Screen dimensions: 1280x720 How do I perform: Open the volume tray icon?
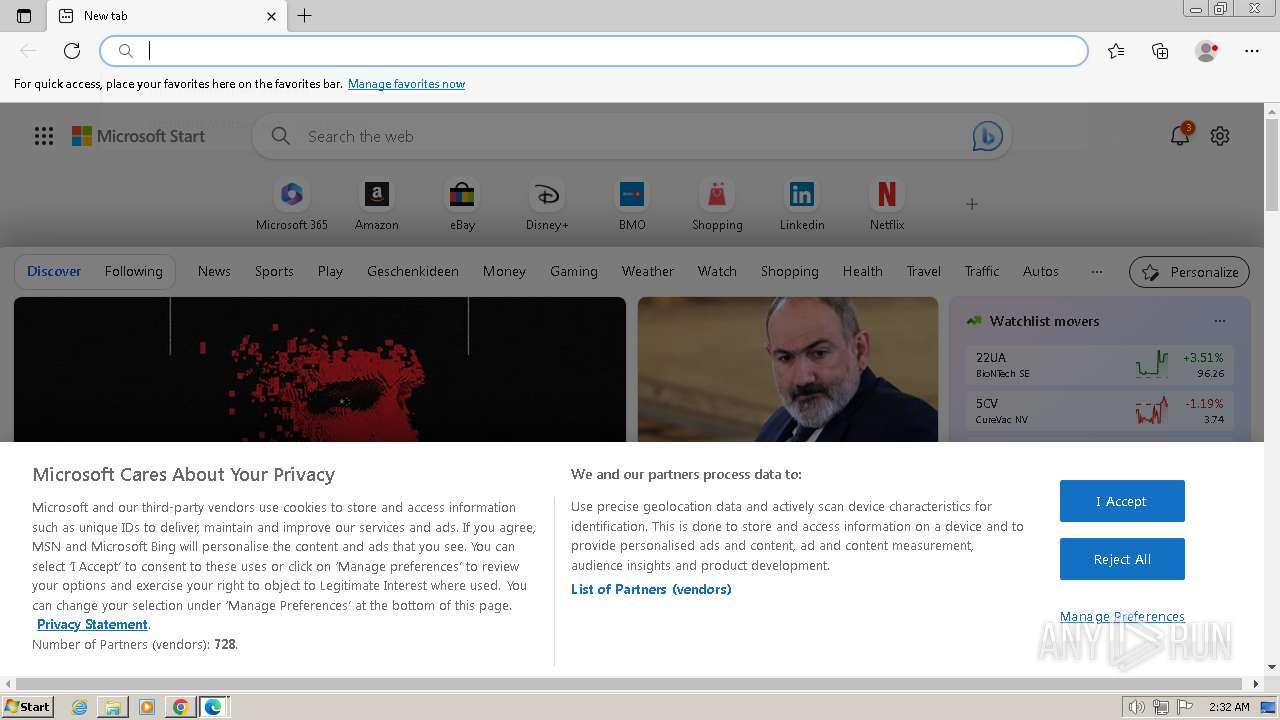(x=1136, y=707)
